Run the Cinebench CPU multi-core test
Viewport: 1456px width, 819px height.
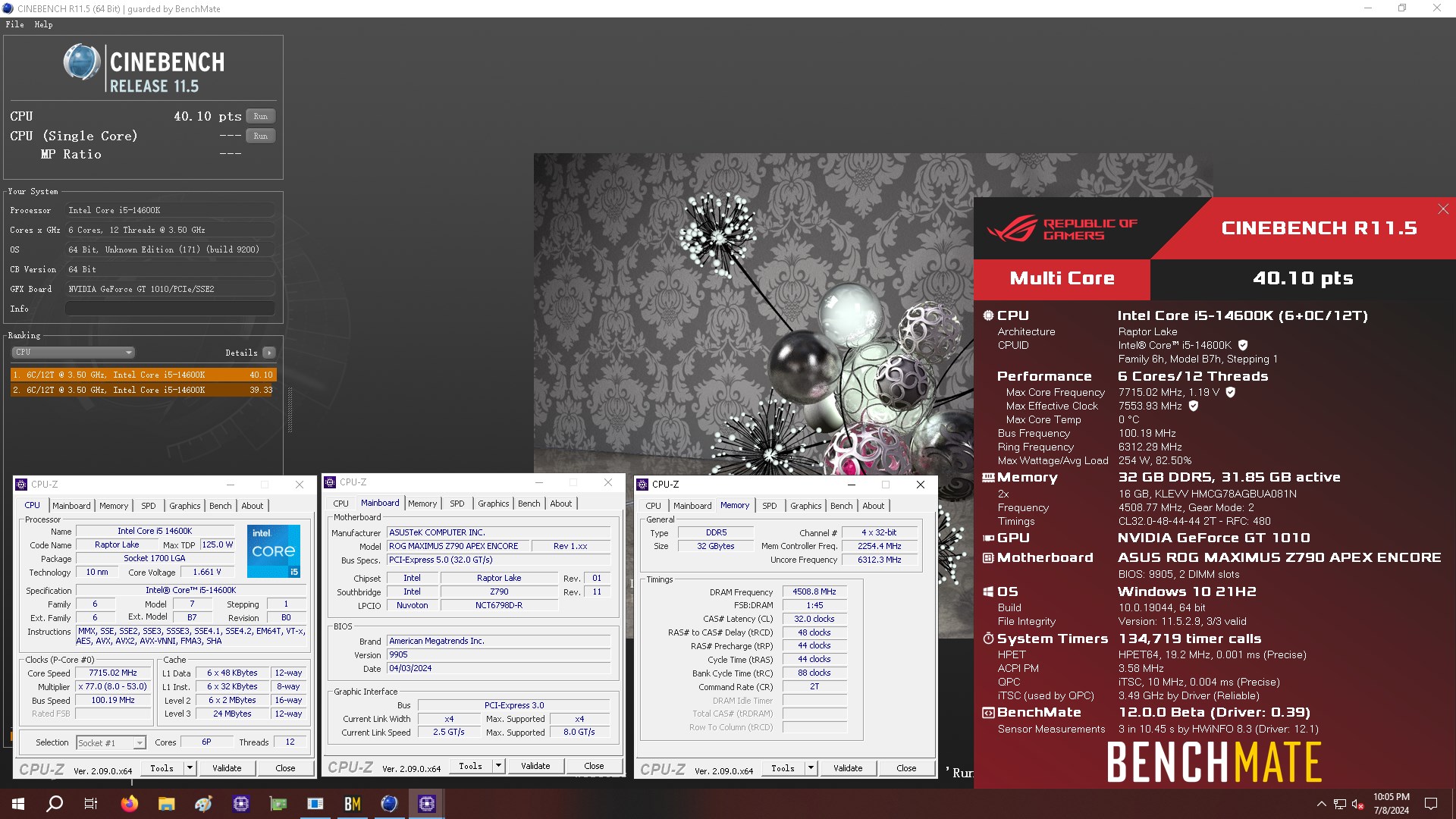261,116
